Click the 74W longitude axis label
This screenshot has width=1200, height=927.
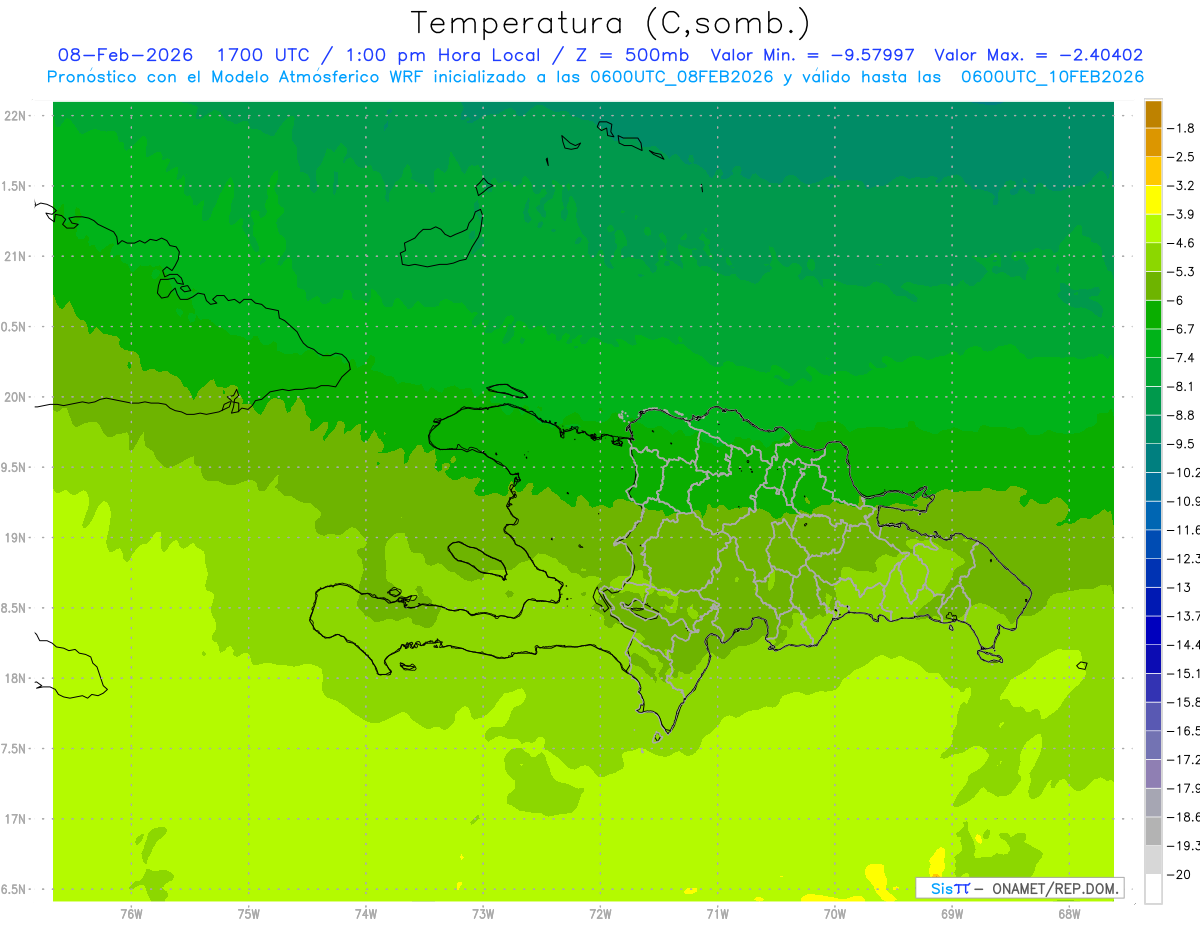[x=365, y=914]
